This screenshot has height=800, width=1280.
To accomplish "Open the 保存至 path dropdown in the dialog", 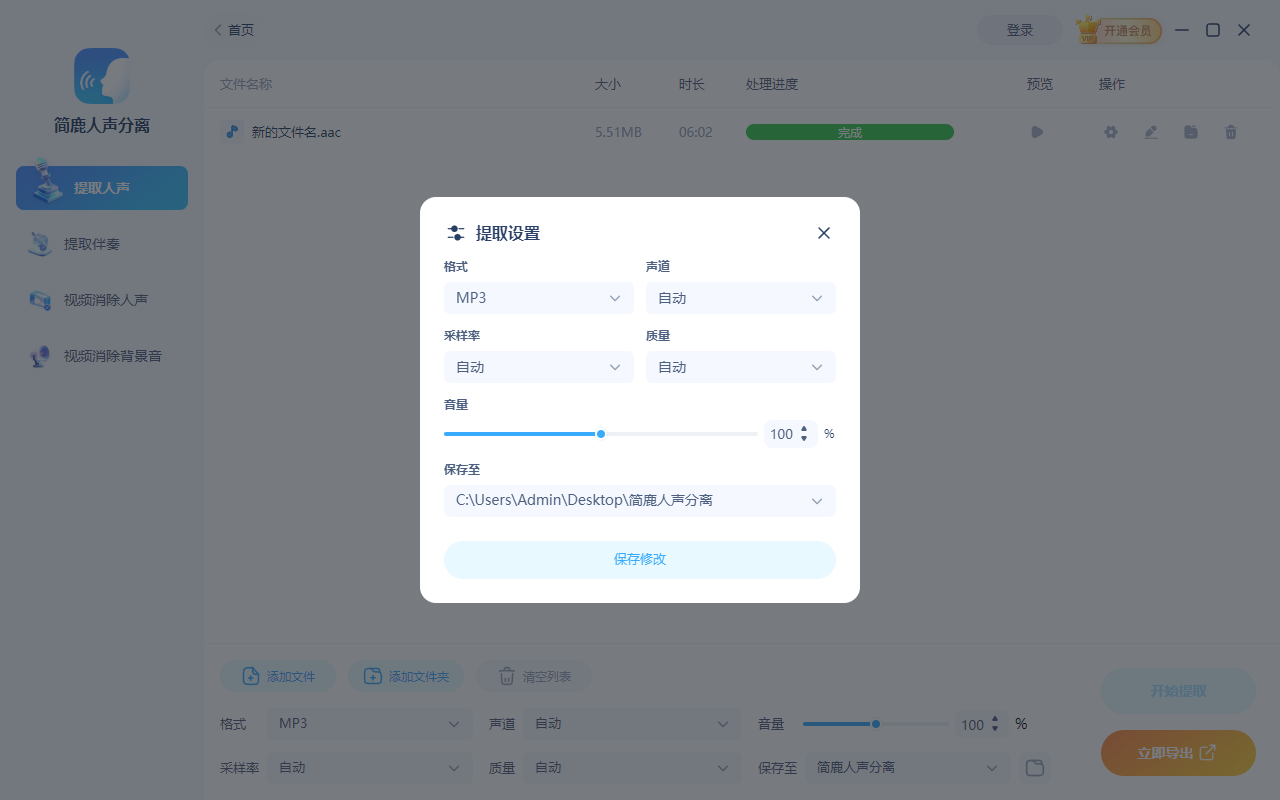I will [640, 500].
